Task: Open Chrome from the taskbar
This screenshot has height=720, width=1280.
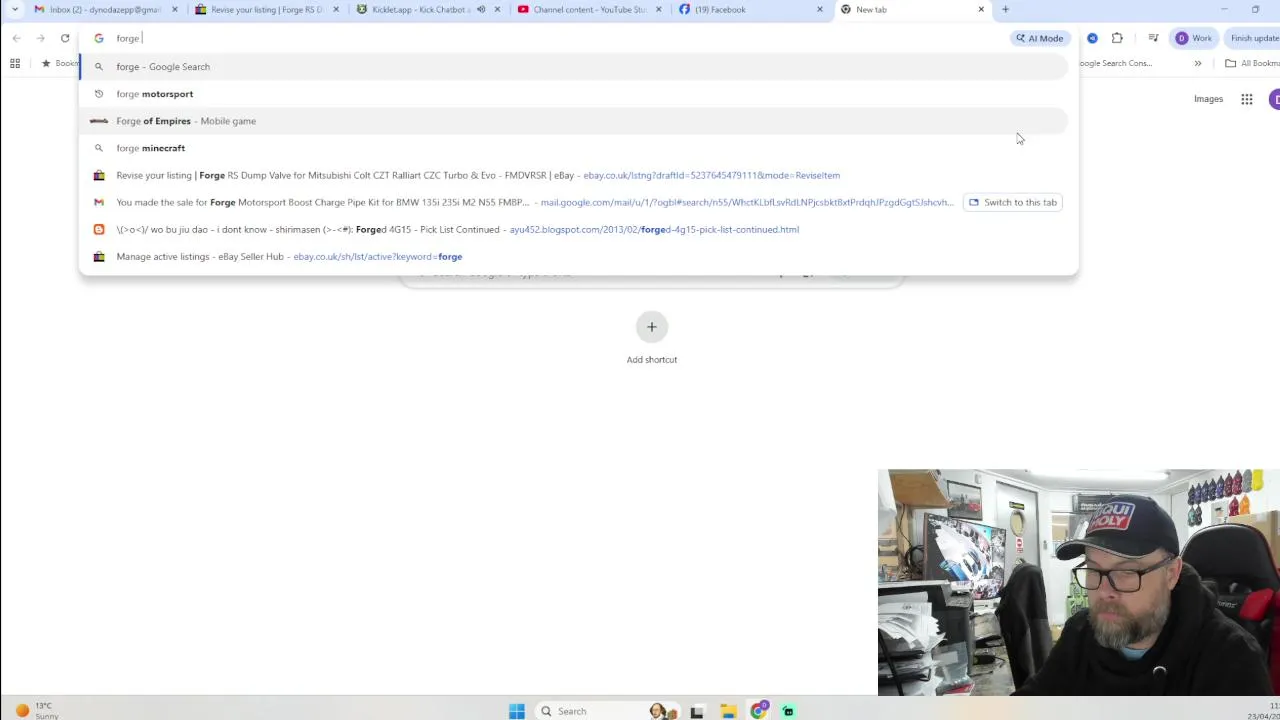Action: pyautogui.click(x=759, y=711)
